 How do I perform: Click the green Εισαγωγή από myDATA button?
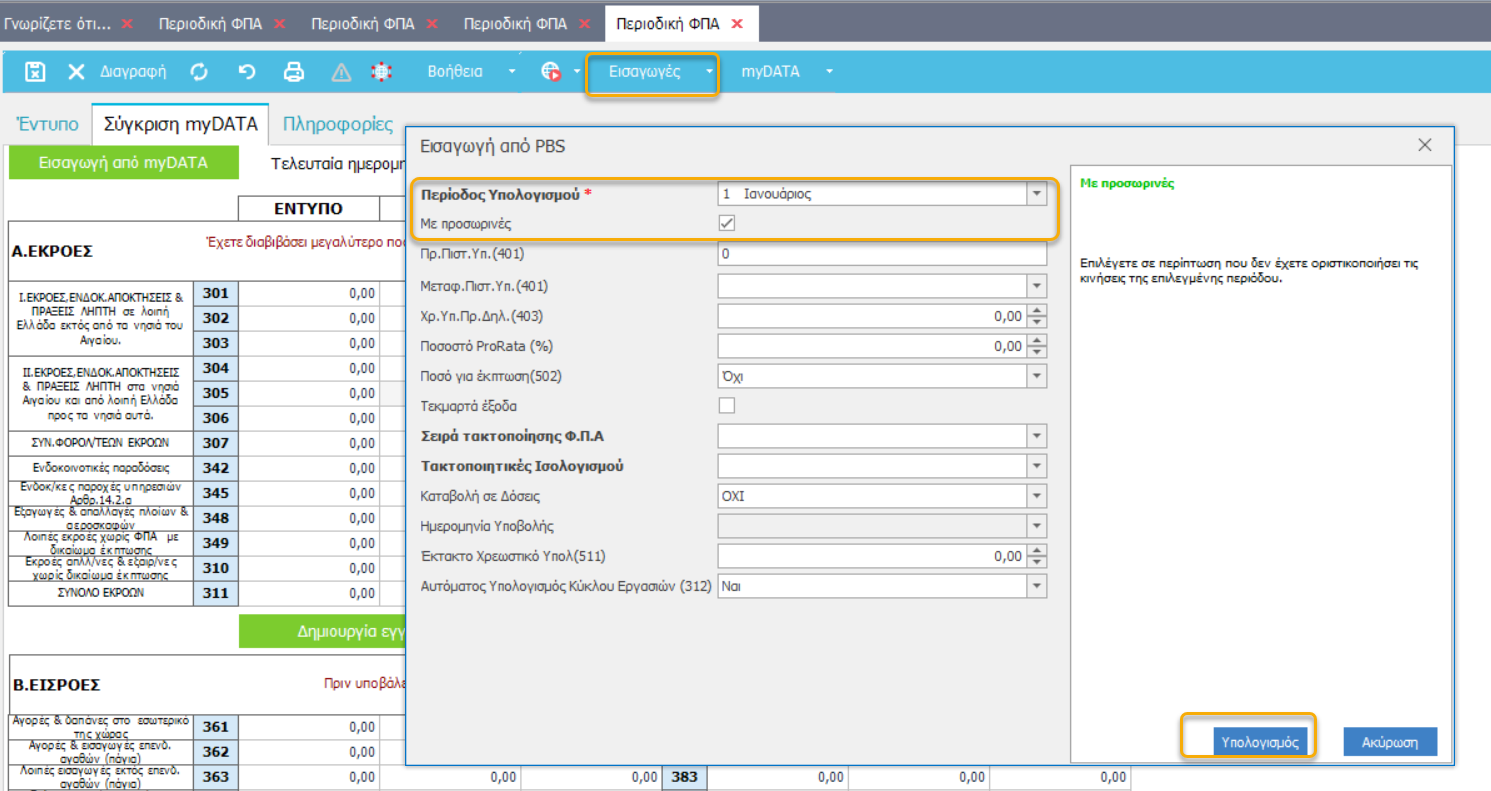pos(123,162)
